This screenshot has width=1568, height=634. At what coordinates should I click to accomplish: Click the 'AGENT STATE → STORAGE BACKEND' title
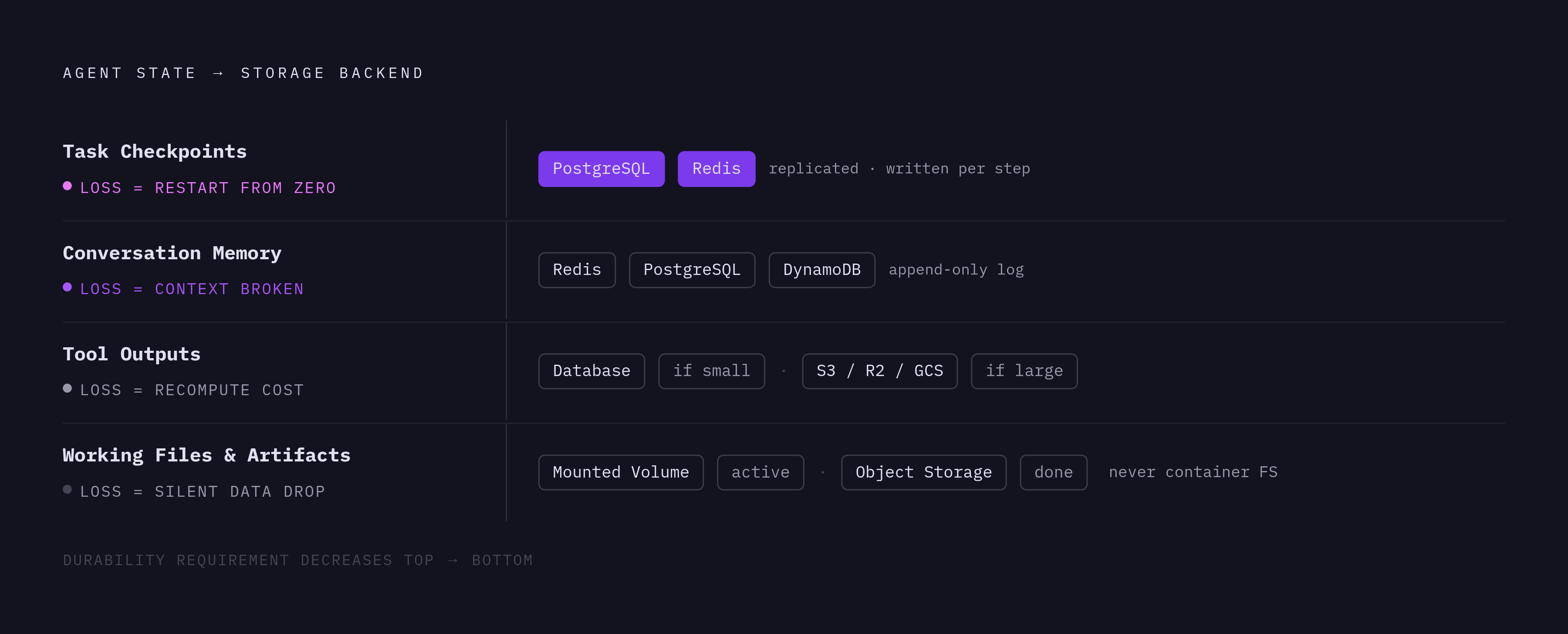pos(243,73)
